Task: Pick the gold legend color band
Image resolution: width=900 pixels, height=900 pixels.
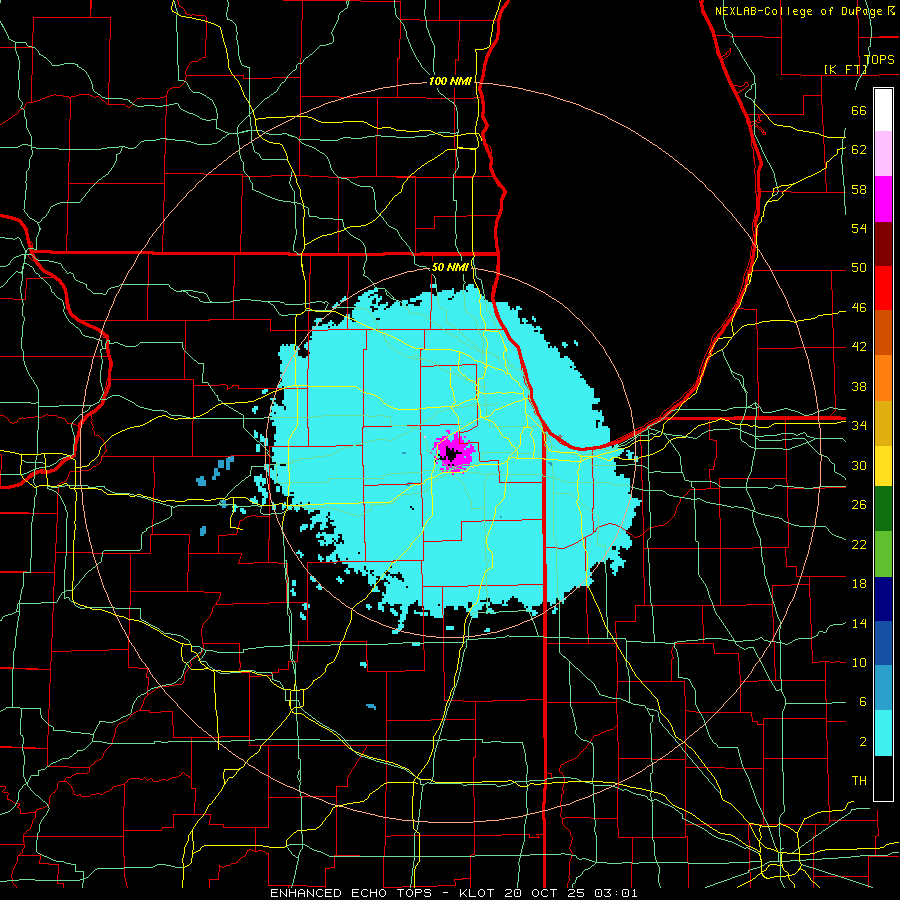Action: coord(883,423)
